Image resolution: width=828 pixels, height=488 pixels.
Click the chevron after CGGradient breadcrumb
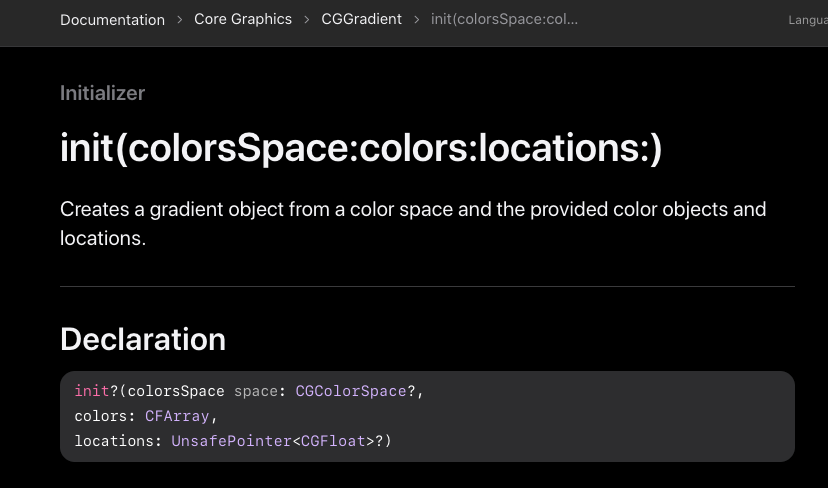(417, 20)
